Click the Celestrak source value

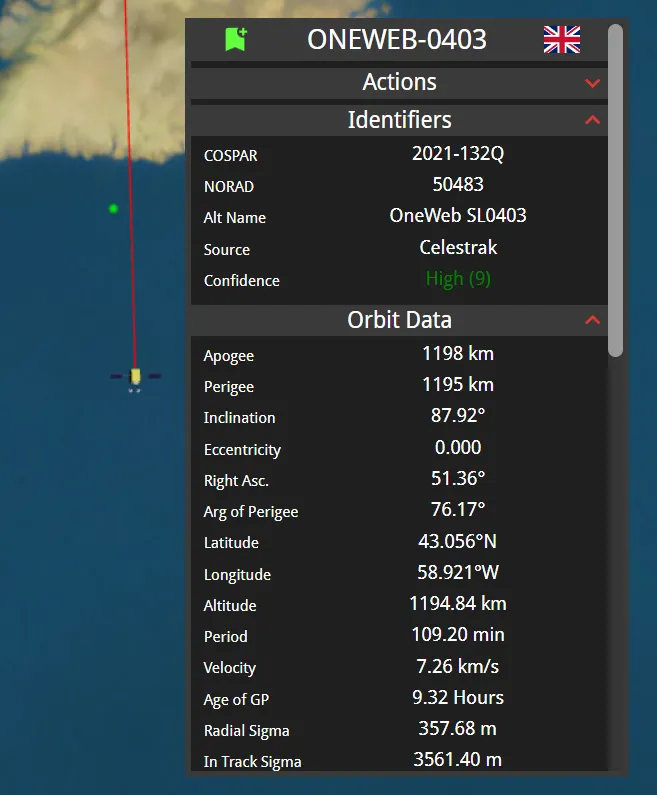point(458,247)
